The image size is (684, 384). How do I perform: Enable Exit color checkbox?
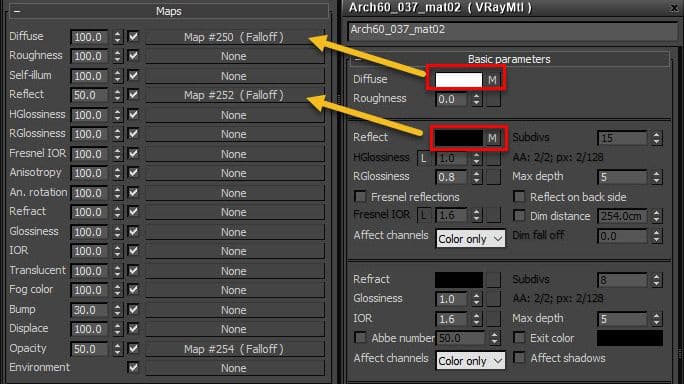pyautogui.click(x=519, y=338)
